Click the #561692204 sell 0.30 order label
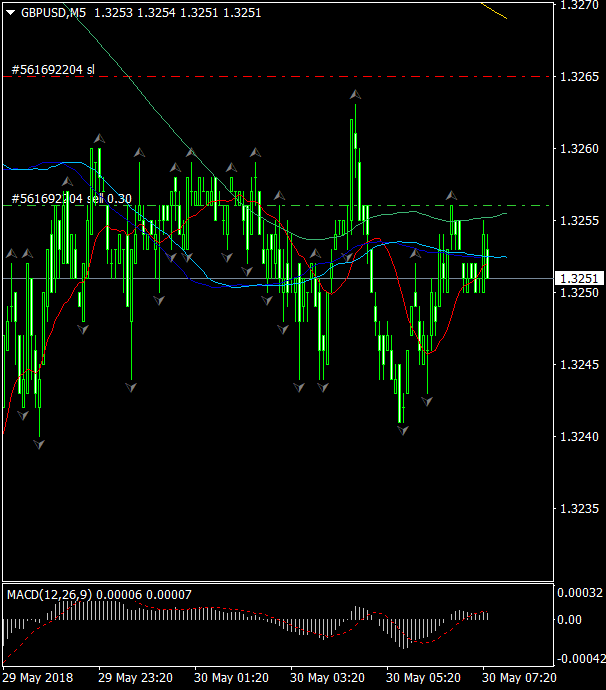 click(72, 198)
